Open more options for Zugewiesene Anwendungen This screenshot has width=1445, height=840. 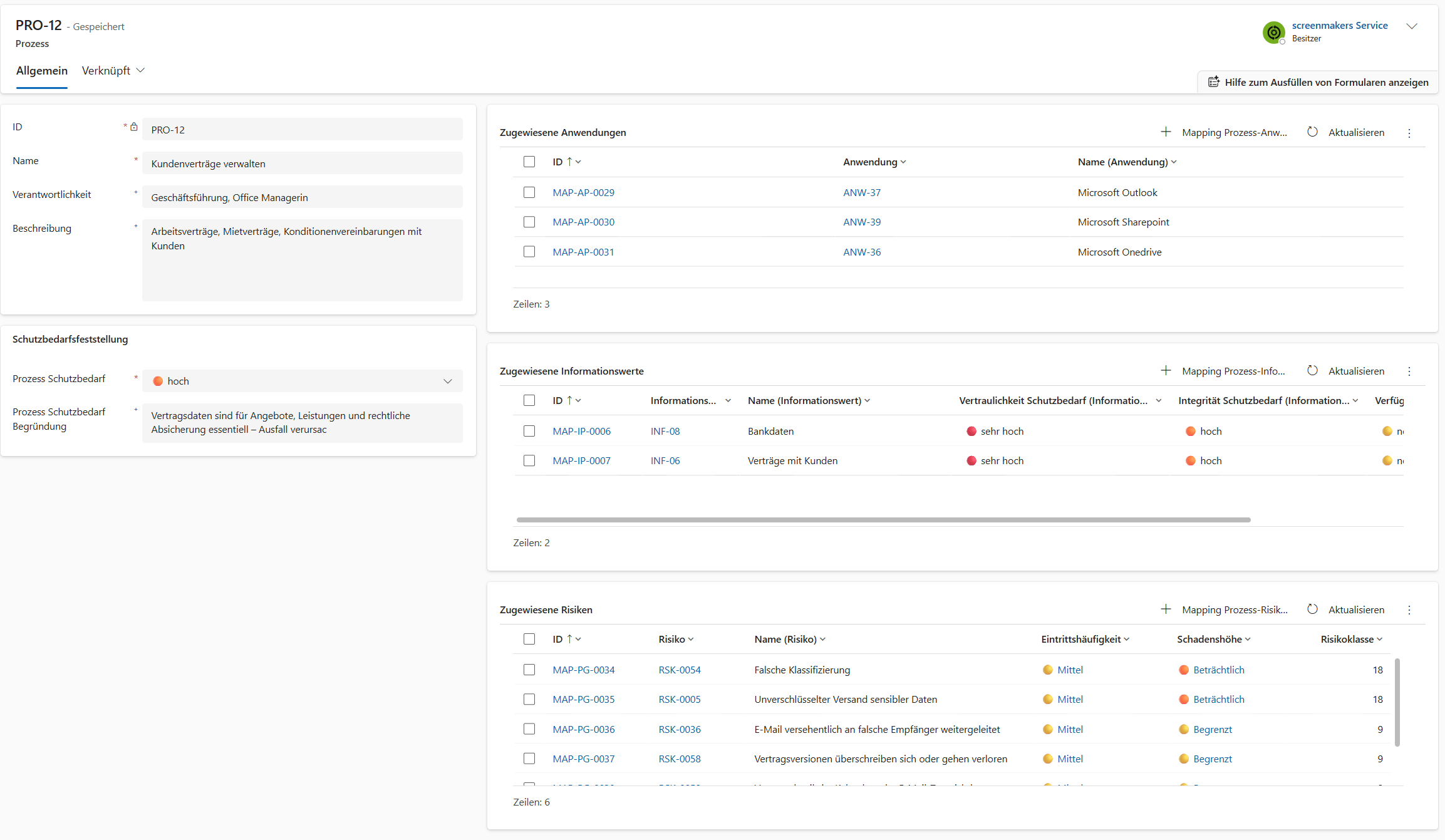pyautogui.click(x=1409, y=133)
